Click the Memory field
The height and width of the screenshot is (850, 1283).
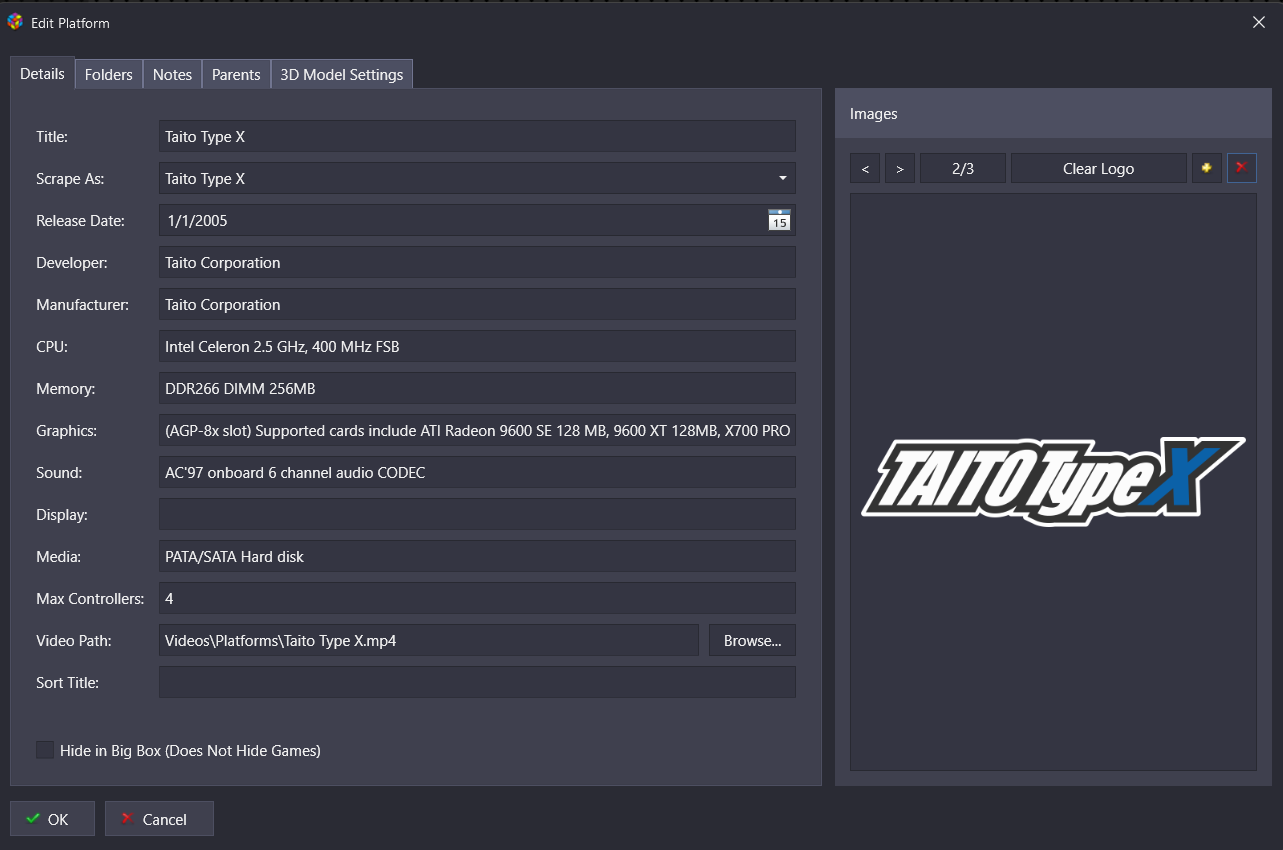point(477,388)
